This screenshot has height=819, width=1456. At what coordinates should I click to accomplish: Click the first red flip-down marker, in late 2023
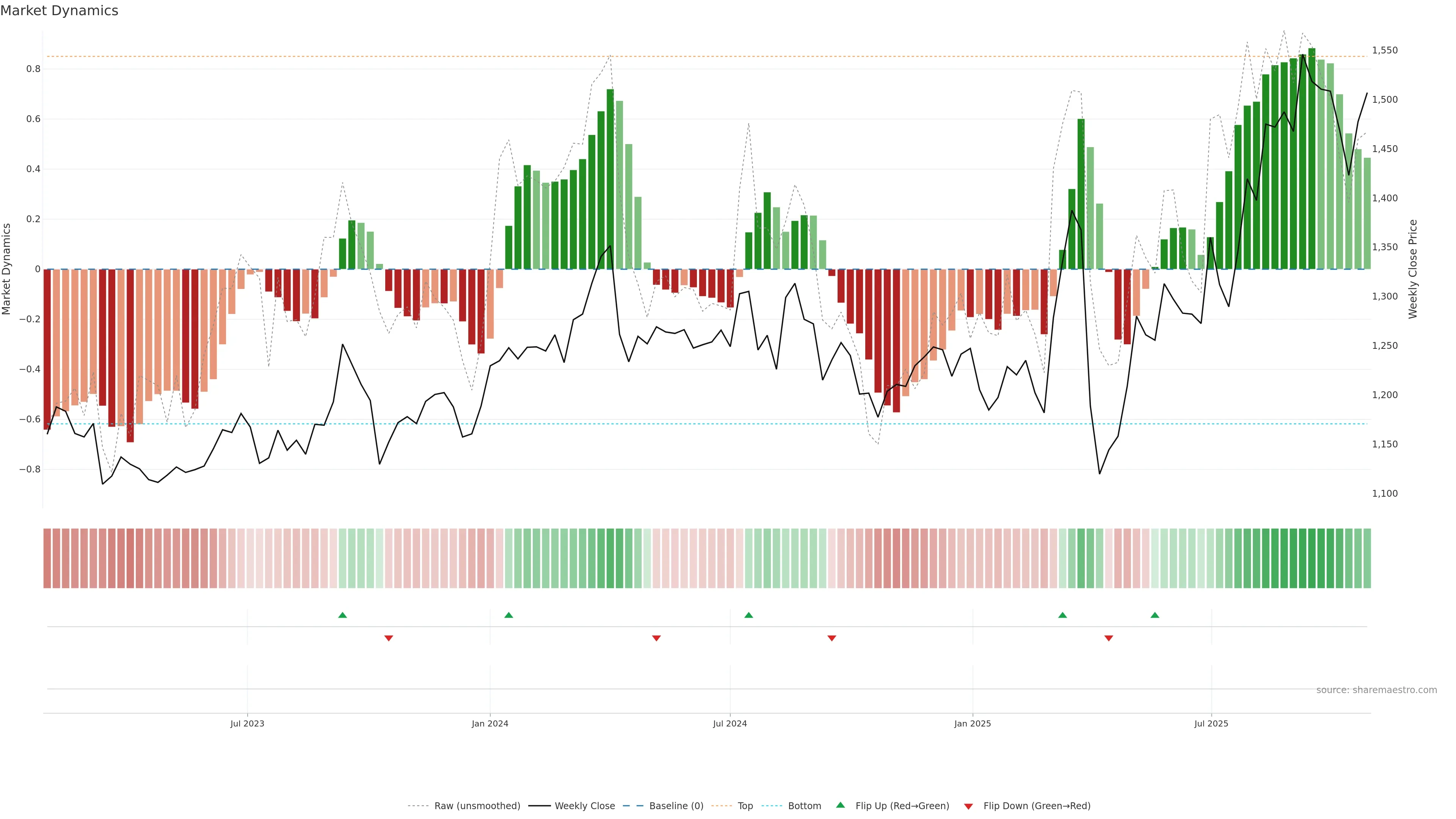pyautogui.click(x=389, y=638)
